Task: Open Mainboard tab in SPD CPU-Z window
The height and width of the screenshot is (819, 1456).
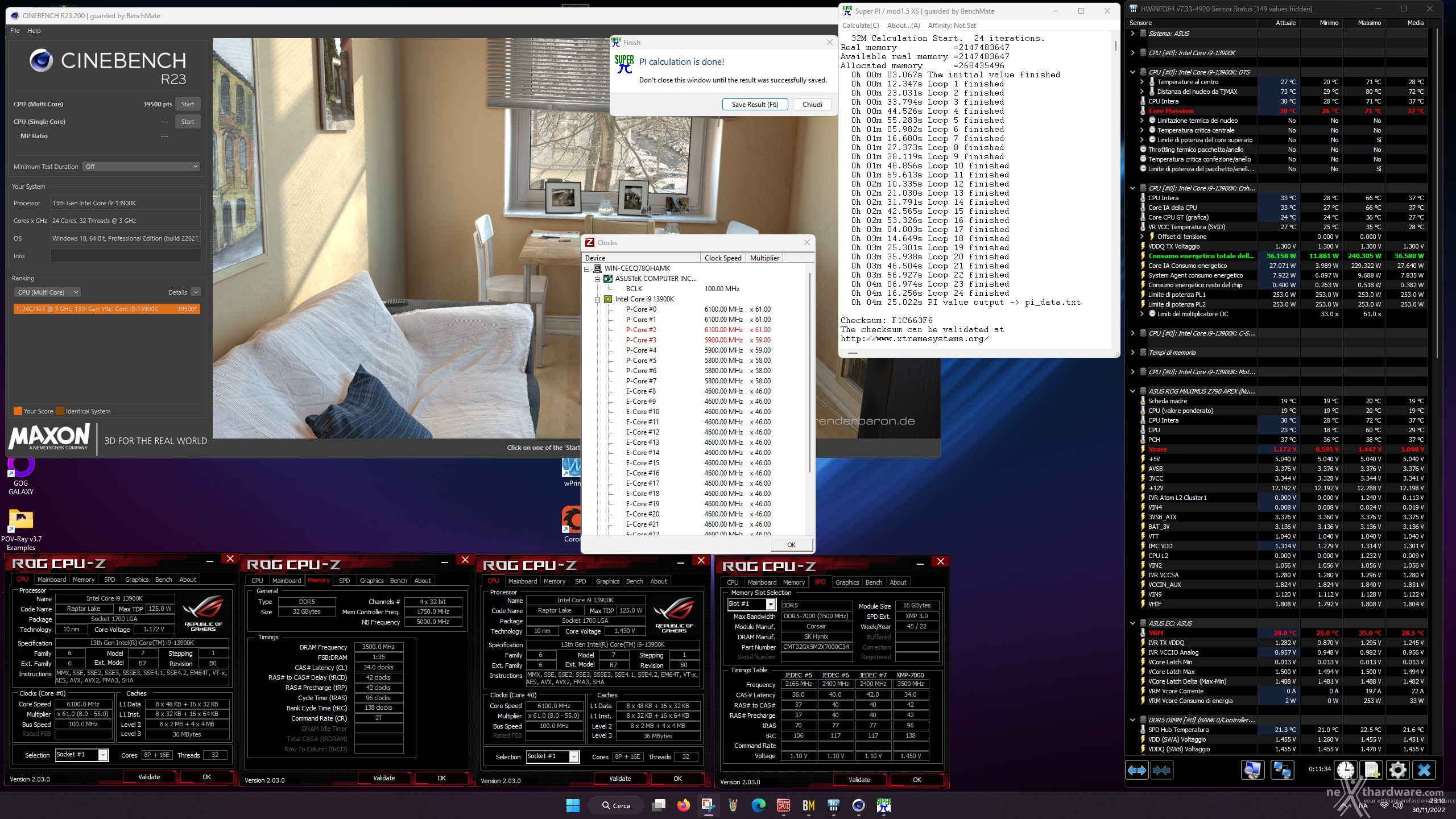Action: click(x=762, y=582)
